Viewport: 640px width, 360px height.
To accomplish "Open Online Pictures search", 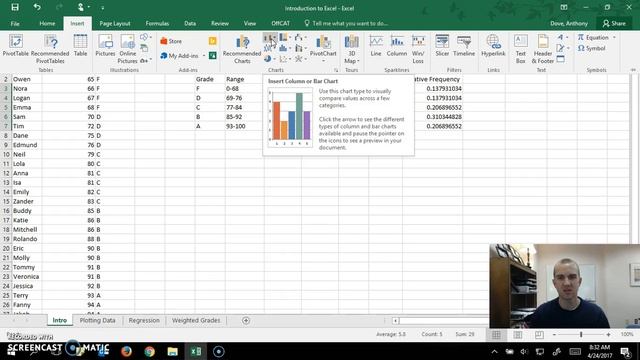I will (127, 49).
